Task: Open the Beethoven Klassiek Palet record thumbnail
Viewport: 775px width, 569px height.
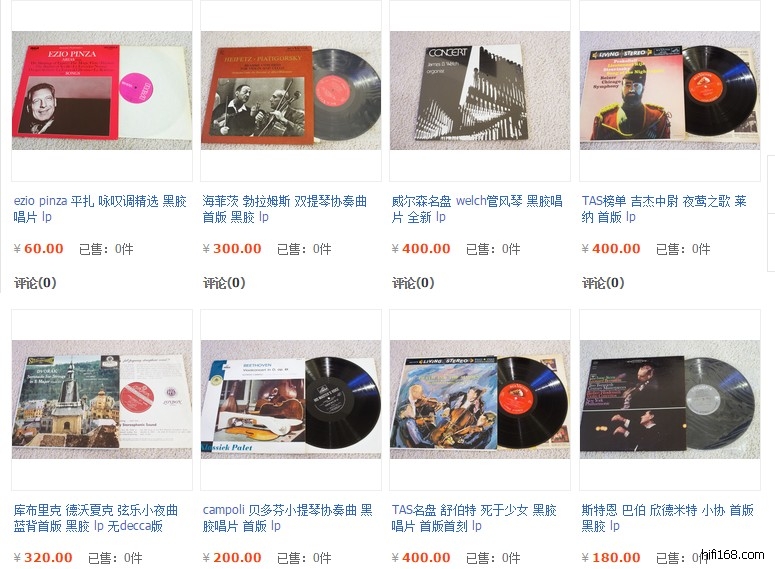Action: coord(291,399)
